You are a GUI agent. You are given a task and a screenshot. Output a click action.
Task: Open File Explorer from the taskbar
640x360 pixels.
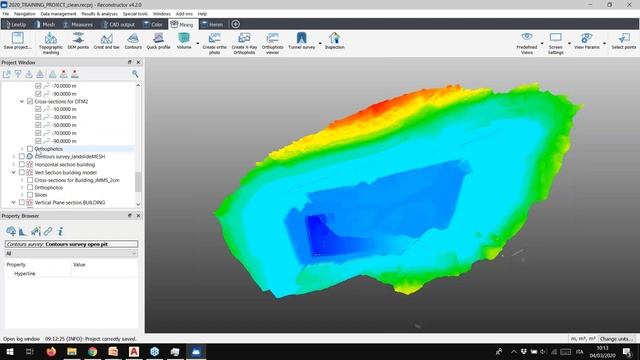(x=72, y=351)
